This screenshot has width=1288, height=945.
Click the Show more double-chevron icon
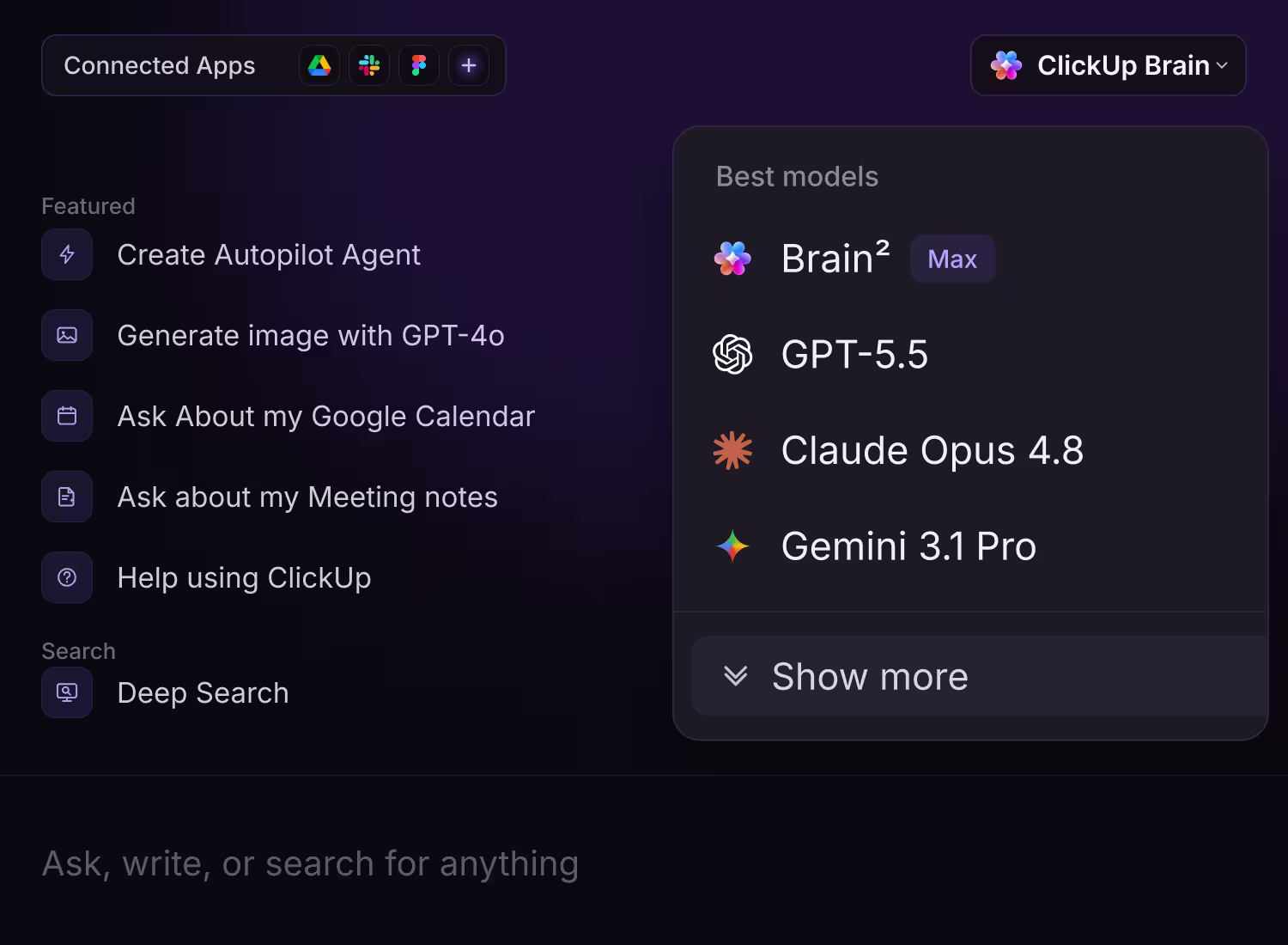click(735, 676)
